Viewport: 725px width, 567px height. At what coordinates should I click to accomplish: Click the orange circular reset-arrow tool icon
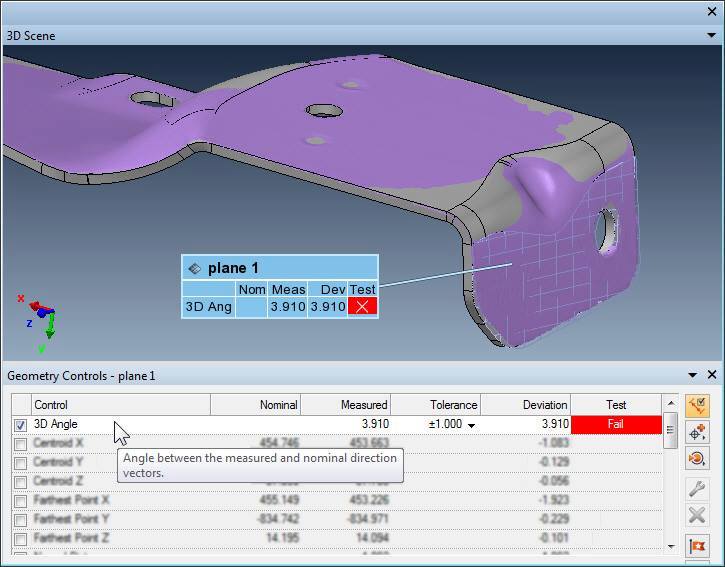point(697,459)
